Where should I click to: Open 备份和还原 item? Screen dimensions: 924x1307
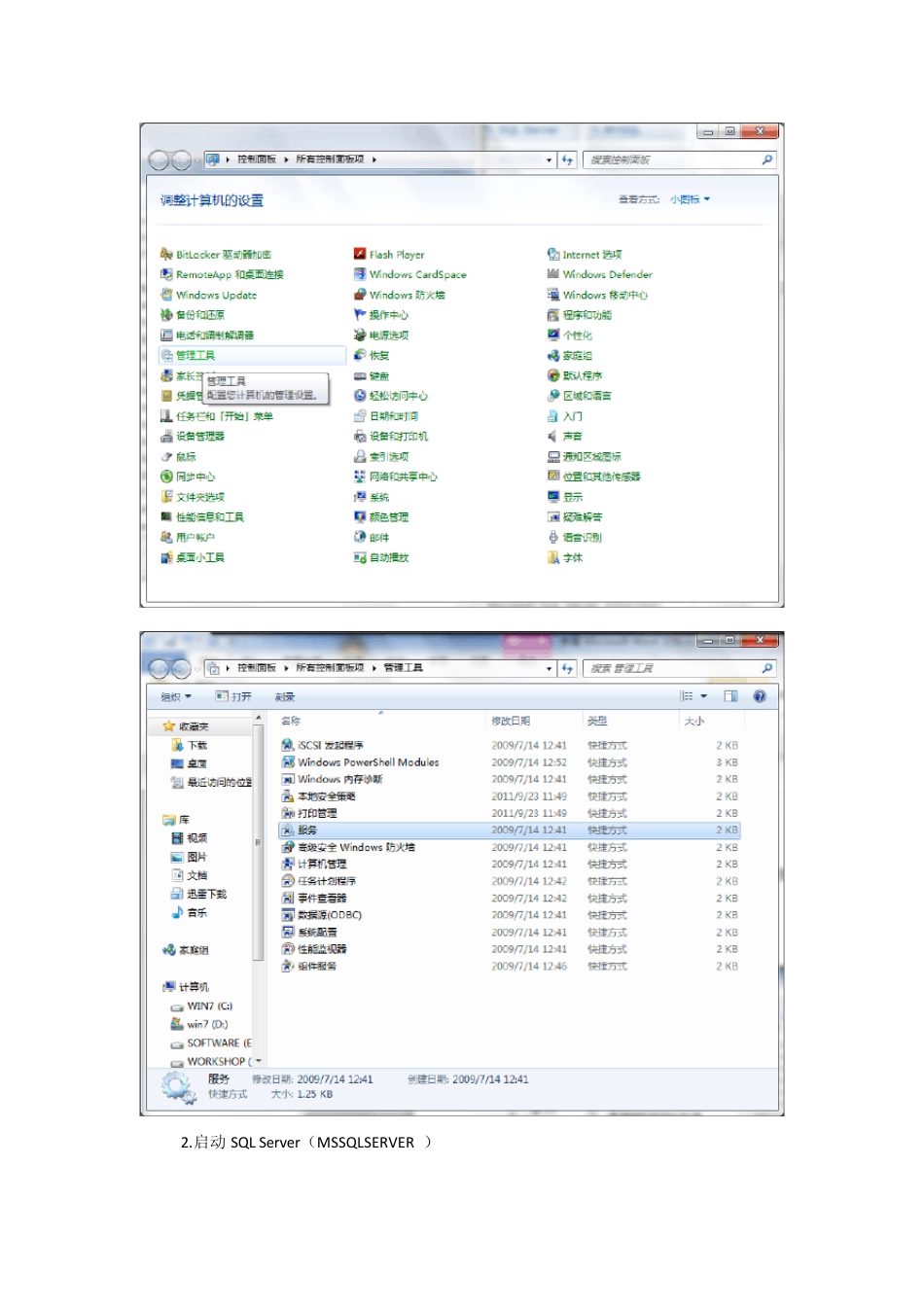point(193,315)
